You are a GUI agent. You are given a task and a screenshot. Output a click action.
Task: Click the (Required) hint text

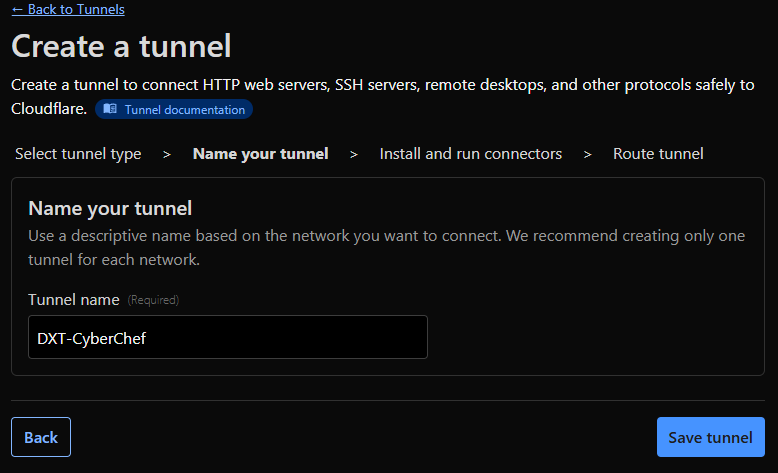(x=153, y=300)
